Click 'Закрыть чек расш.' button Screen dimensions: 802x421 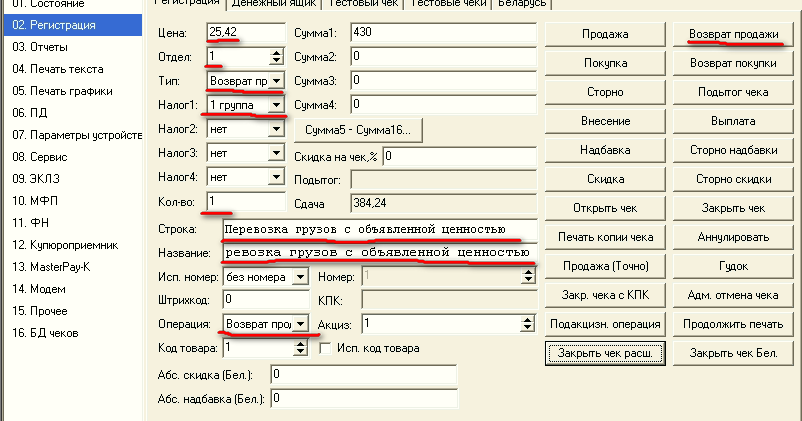tap(605, 353)
